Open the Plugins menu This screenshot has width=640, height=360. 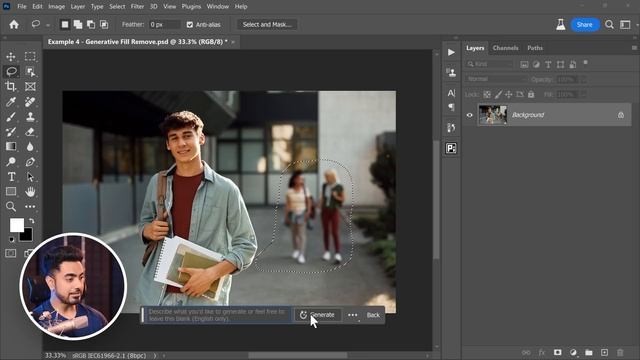point(191,7)
